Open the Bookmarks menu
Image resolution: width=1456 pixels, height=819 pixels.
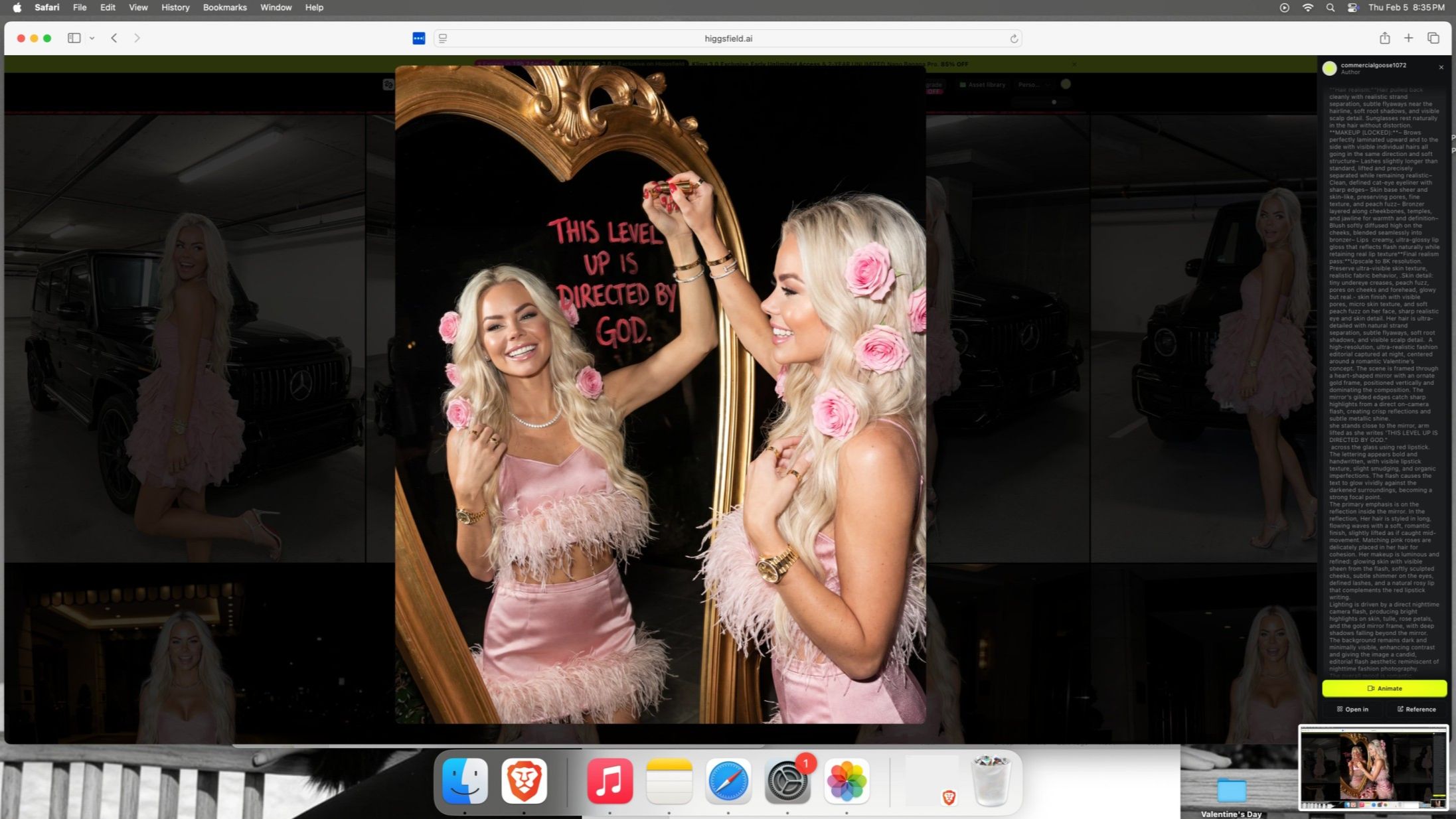click(224, 7)
